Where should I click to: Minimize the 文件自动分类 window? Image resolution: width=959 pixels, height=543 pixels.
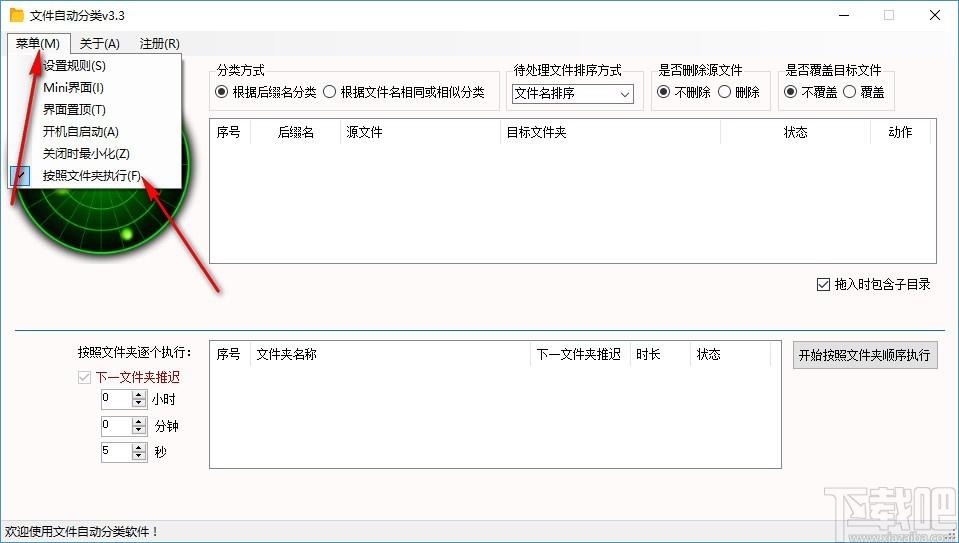[845, 15]
